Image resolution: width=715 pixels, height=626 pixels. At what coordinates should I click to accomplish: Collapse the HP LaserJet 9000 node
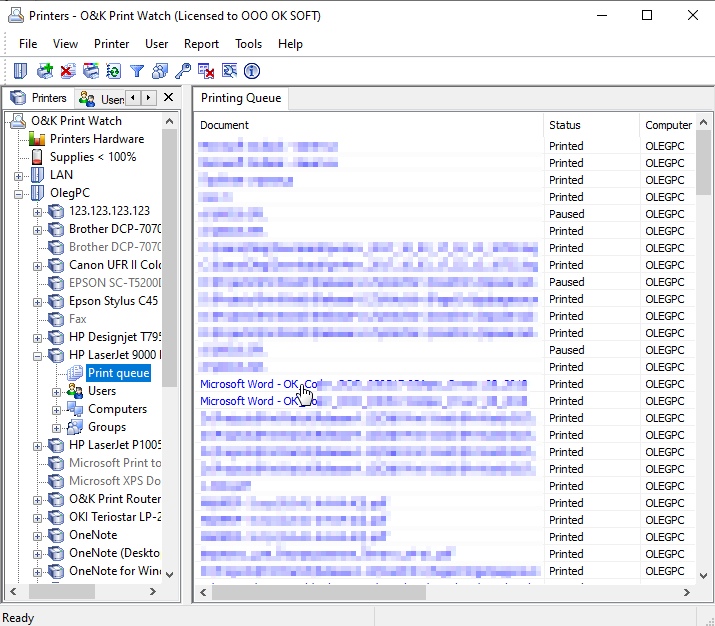coord(38,355)
